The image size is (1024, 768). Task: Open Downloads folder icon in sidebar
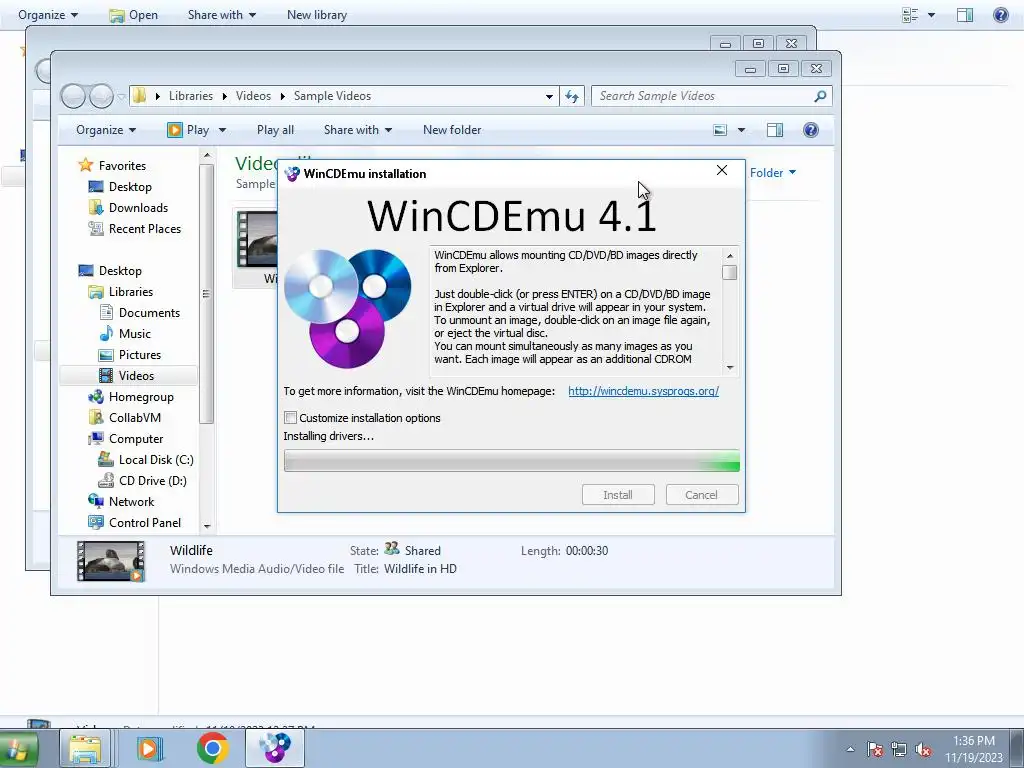(95, 208)
